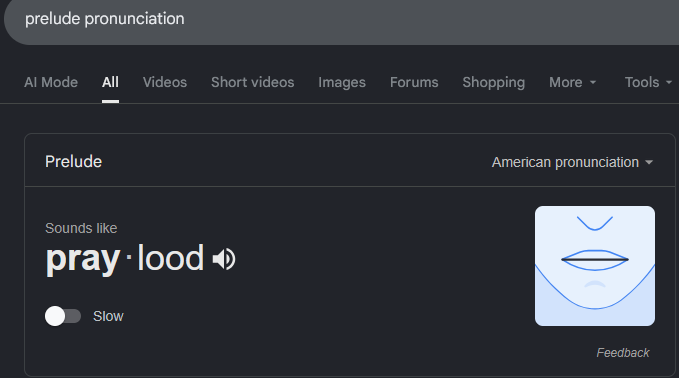Expand the More search filters menu
This screenshot has width=679, height=378.
click(572, 82)
